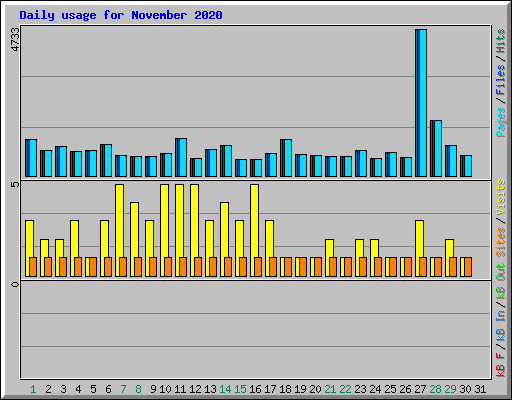Click the yellow visits bar for day 16
This screenshot has height=400, width=512.
click(x=254, y=220)
